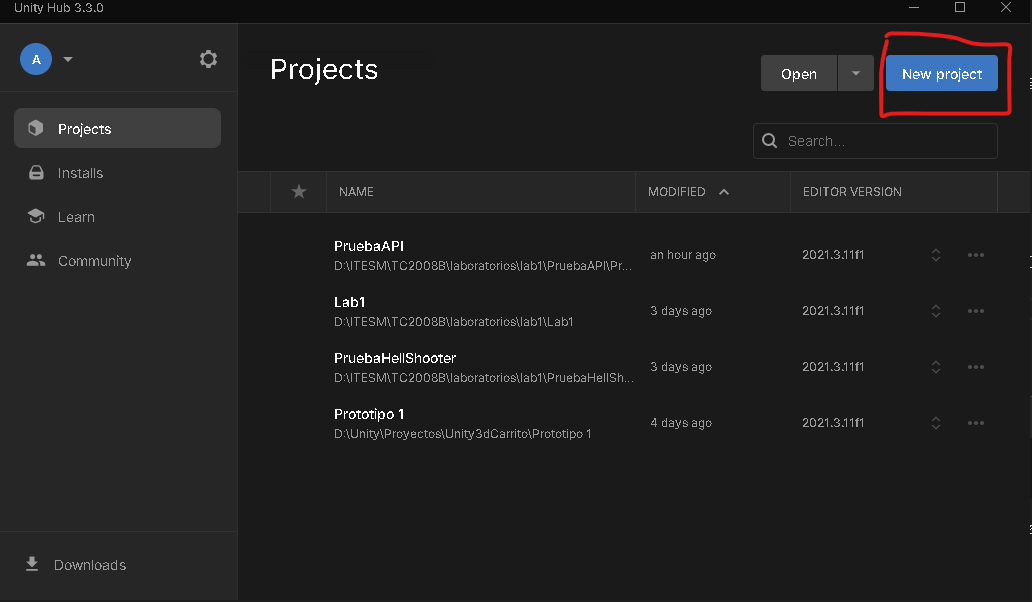Sort projects by MODIFIED column
This screenshot has width=1032, height=602.
click(x=677, y=191)
